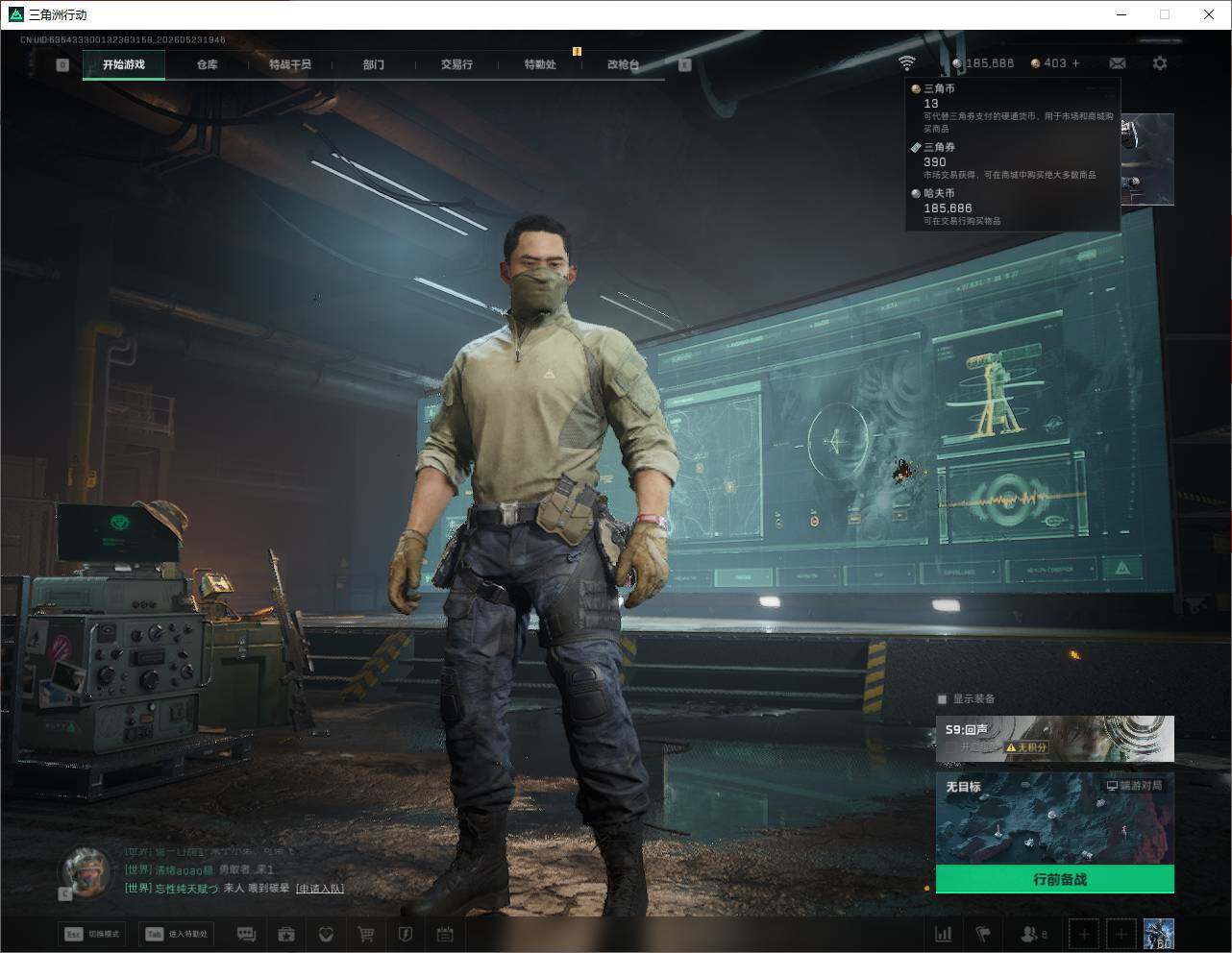Click the promo thumbnail on right edge
The height and width of the screenshot is (953, 1232).
pos(1147,159)
